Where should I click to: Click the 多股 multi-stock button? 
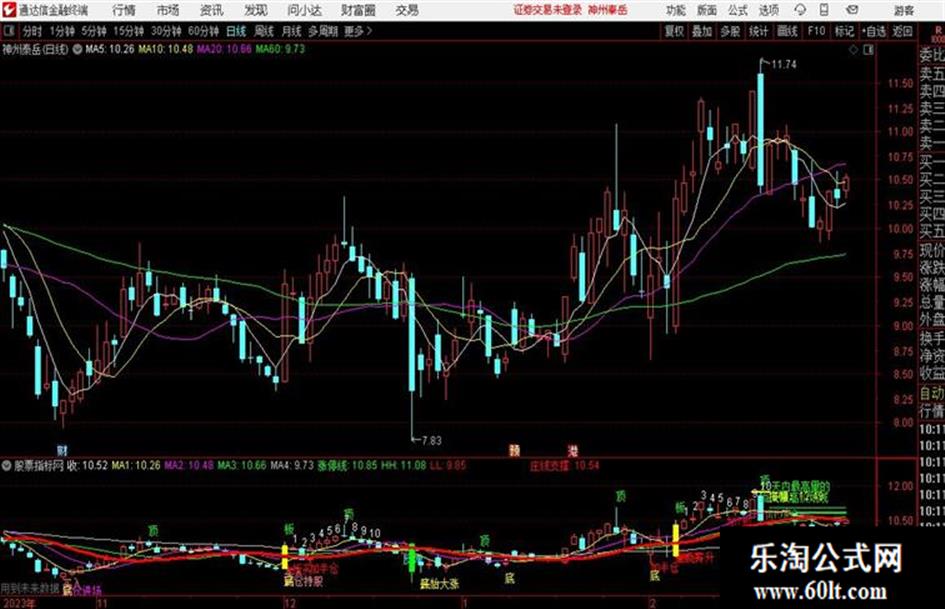point(730,31)
